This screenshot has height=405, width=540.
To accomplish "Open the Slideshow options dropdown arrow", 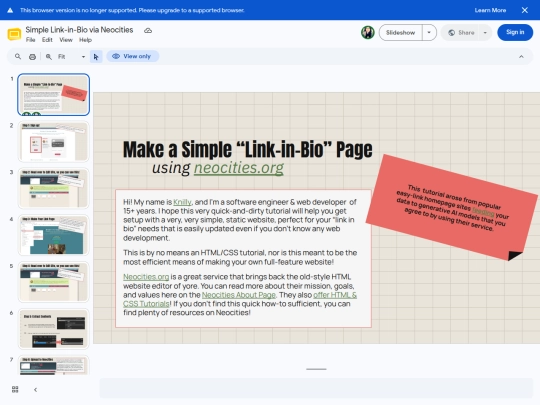I will pos(429,33).
